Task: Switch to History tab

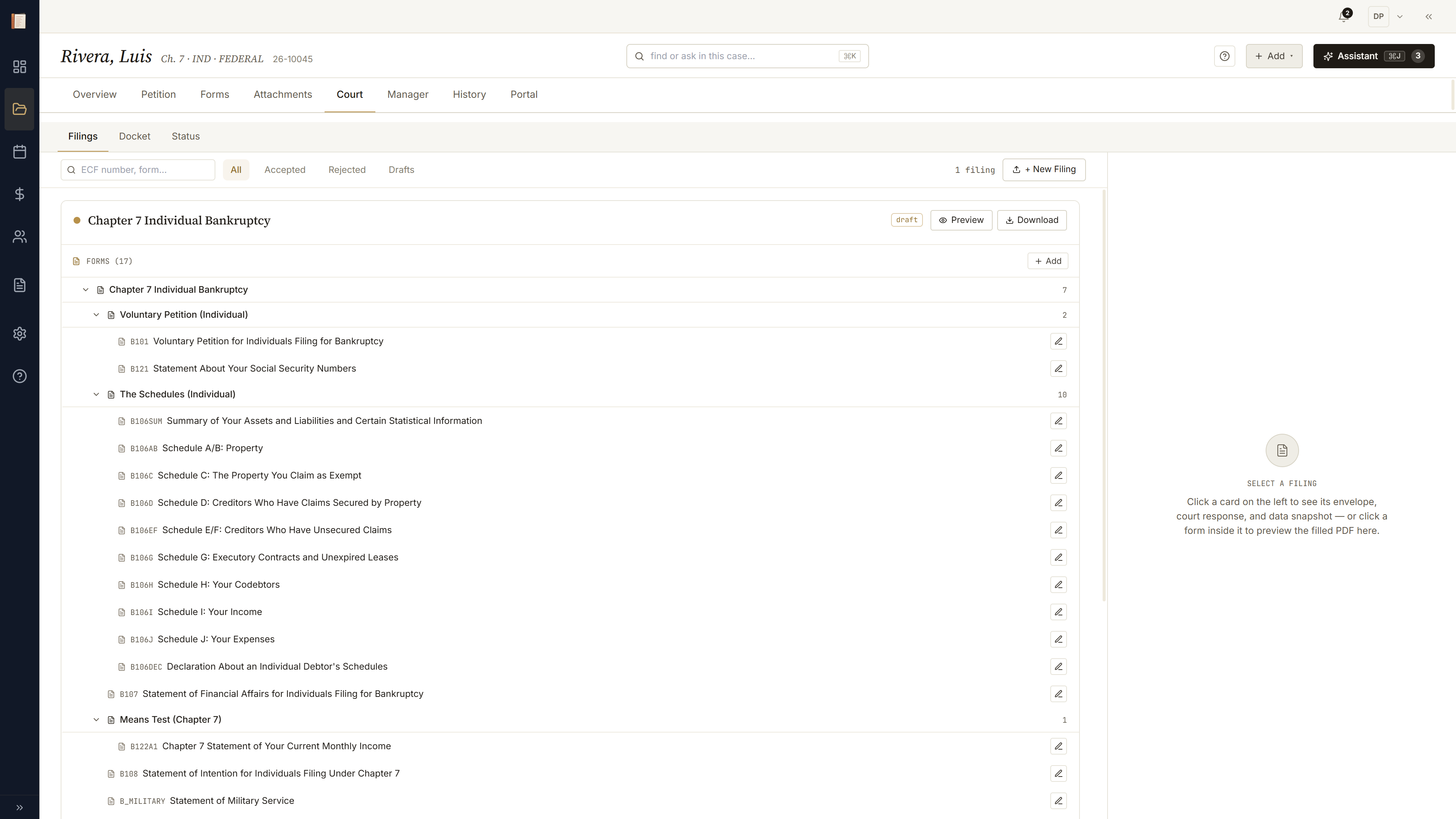Action: tap(469, 94)
